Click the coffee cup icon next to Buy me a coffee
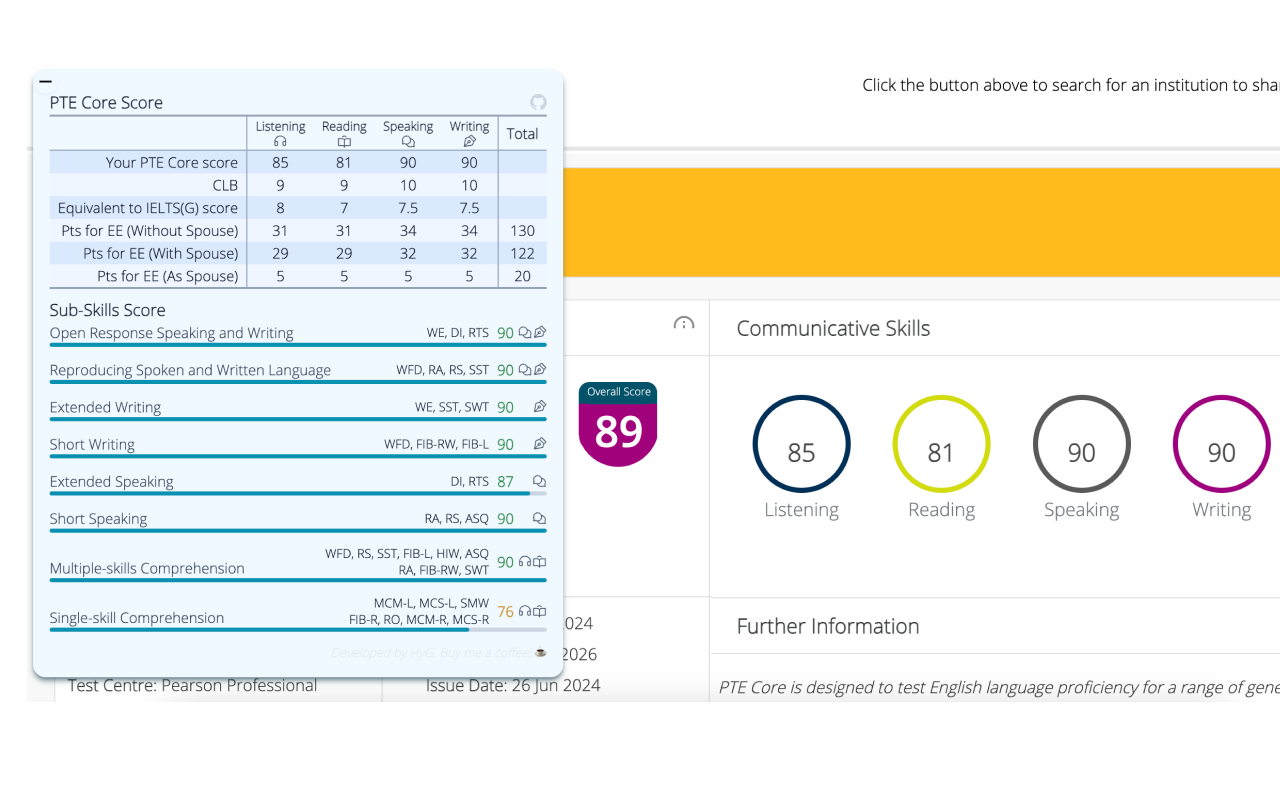 pyautogui.click(x=541, y=652)
